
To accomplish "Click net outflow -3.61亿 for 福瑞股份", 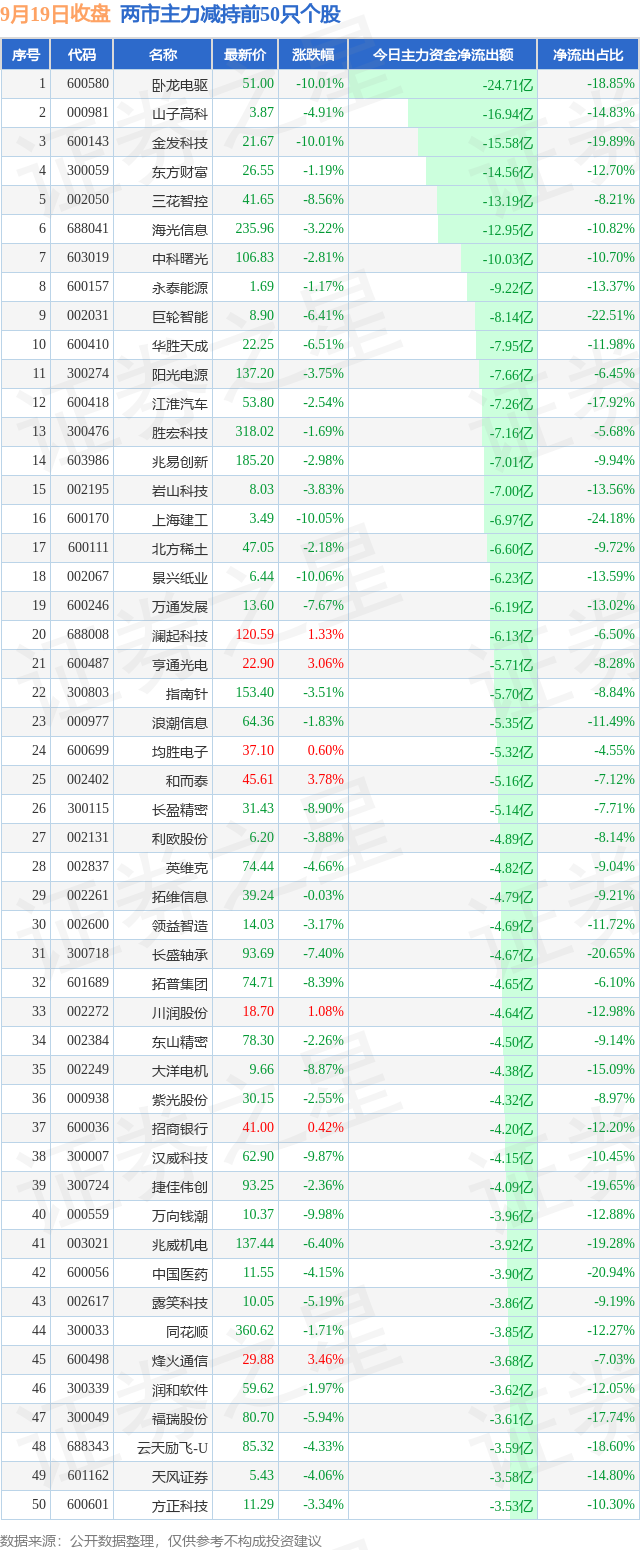I will [x=511, y=1419].
